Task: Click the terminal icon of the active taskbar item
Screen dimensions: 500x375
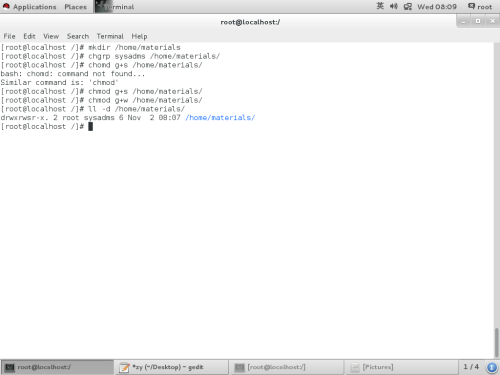Action: [10, 367]
